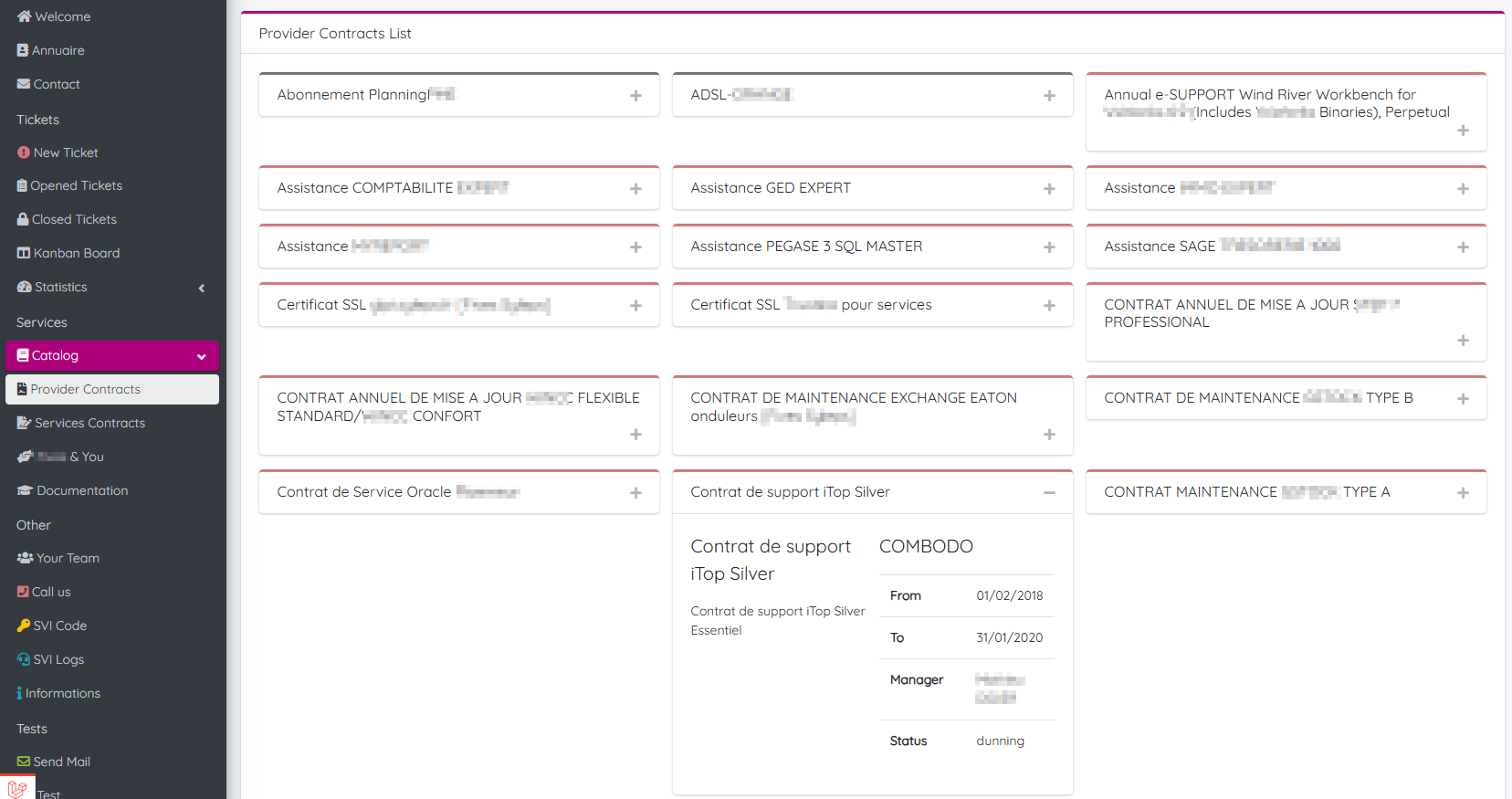Click the Kanban Board columns icon
Image resolution: width=1512 pixels, height=799 pixels.
(24, 253)
